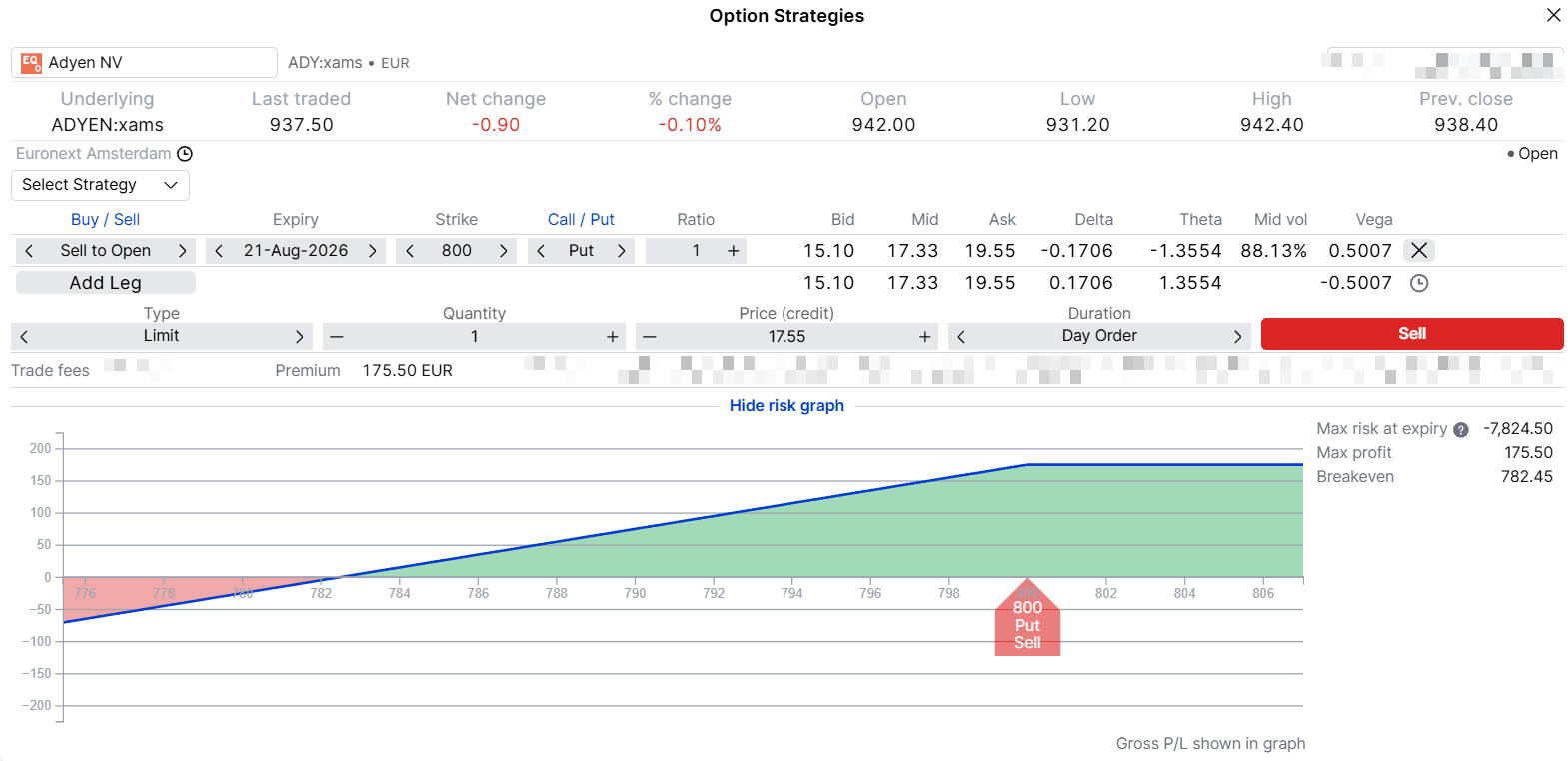
Task: Click the Sell to Open selector
Action: (106, 251)
